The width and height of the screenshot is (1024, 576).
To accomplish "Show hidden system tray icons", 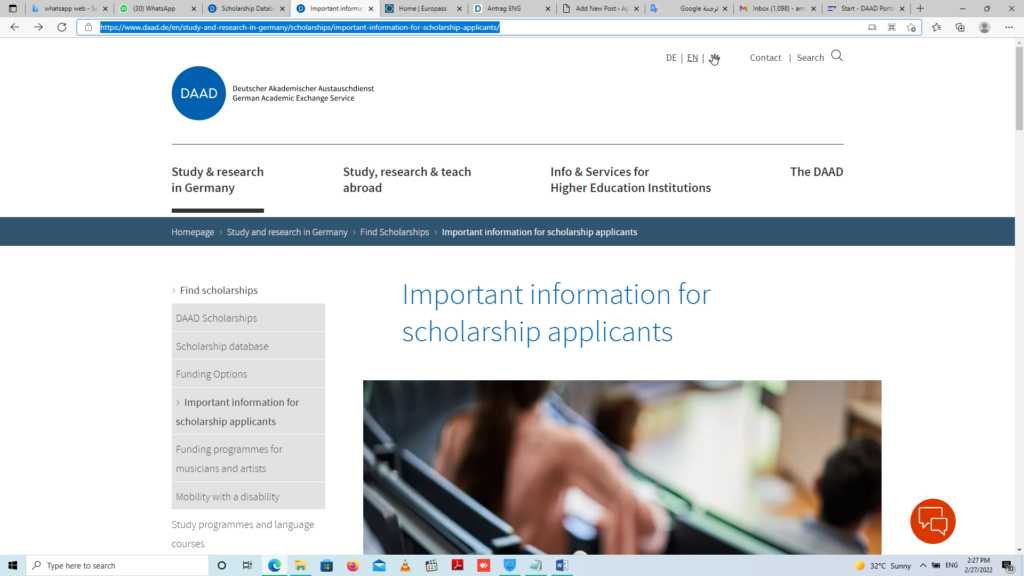I will pyautogui.click(x=923, y=566).
